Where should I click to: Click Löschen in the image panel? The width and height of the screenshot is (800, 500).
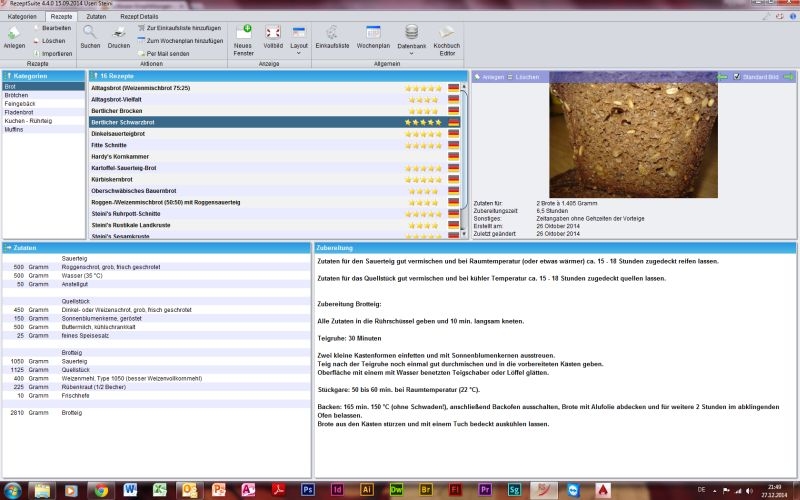point(523,77)
